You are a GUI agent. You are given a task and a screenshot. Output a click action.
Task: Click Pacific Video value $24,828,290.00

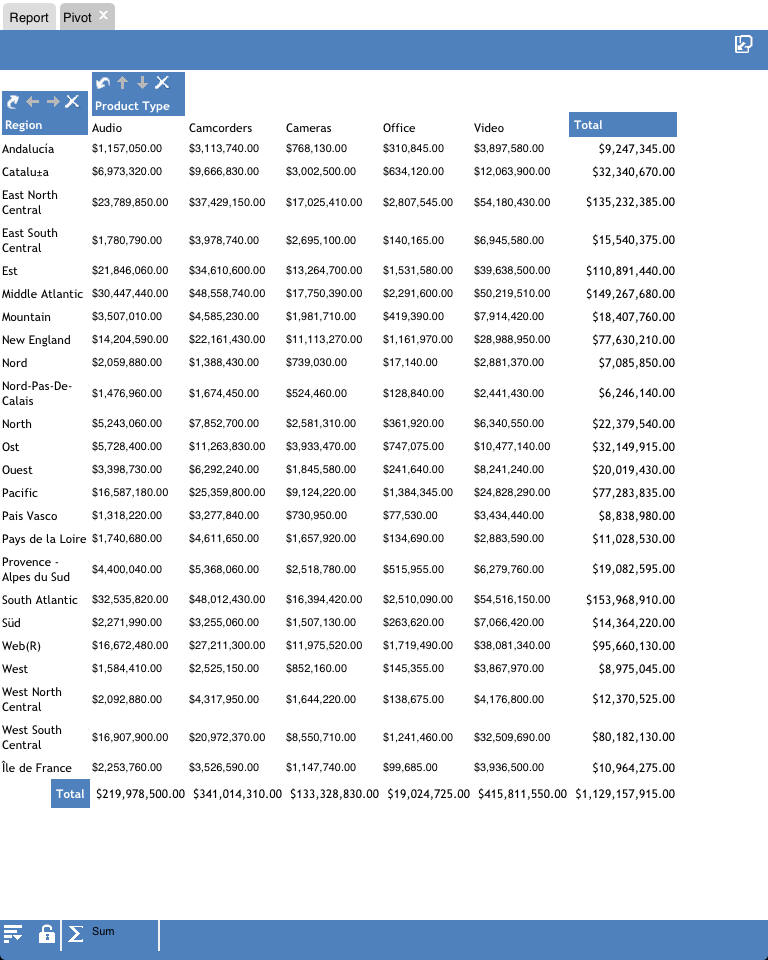point(512,492)
